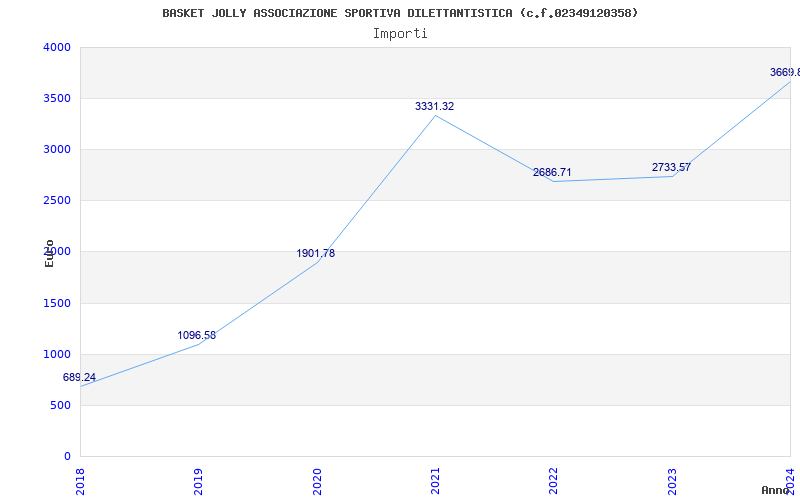Click the 1901.78 value label
Screen dimensions: 800x500
coord(316,254)
